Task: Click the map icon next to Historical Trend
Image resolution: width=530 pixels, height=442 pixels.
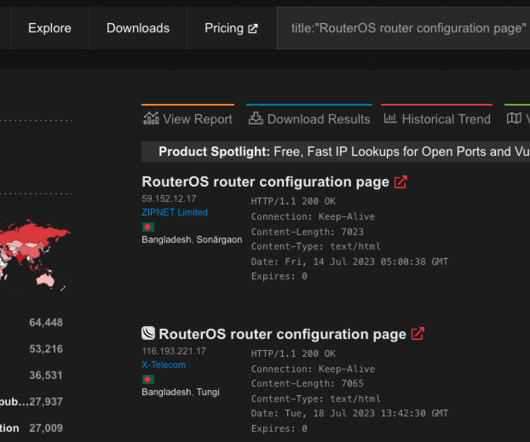Action: pos(514,118)
